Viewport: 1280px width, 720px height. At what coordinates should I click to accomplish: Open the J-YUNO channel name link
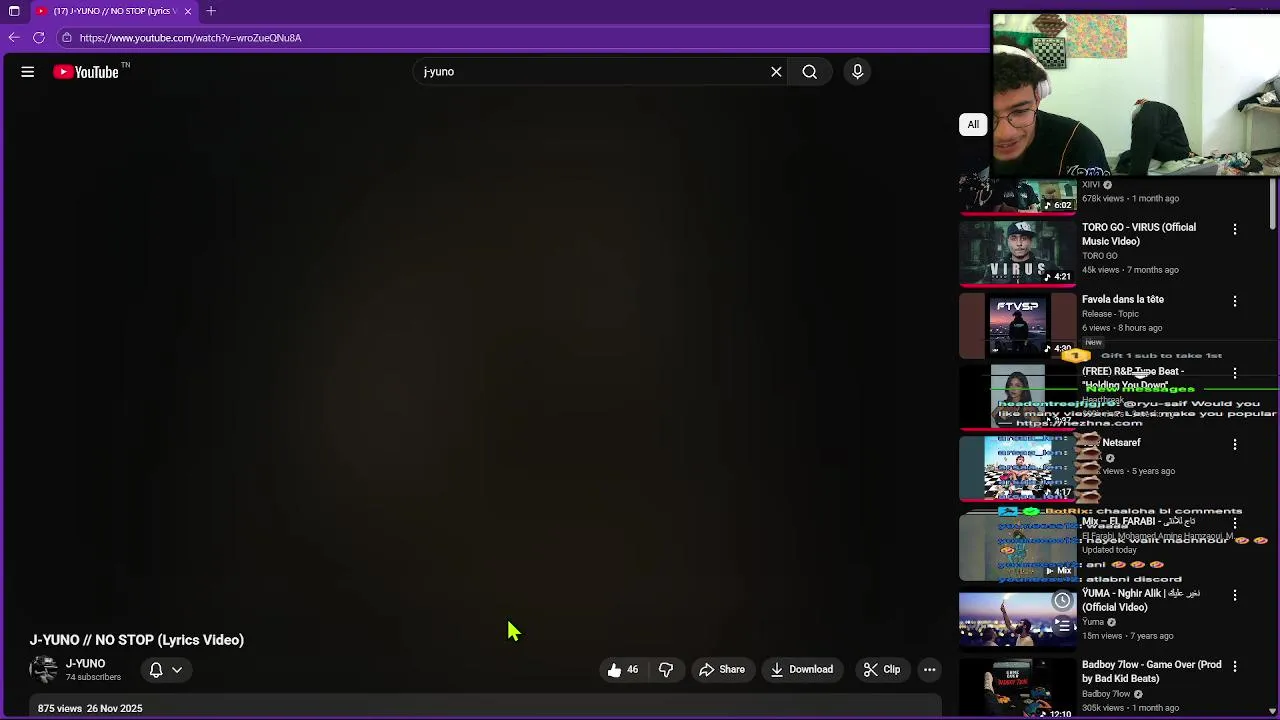[x=85, y=663]
